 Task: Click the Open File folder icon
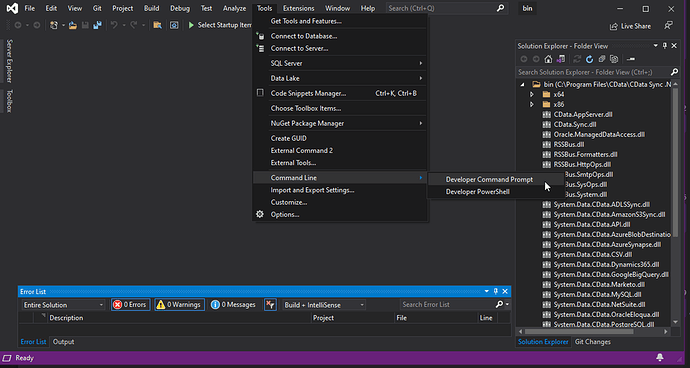click(x=73, y=26)
